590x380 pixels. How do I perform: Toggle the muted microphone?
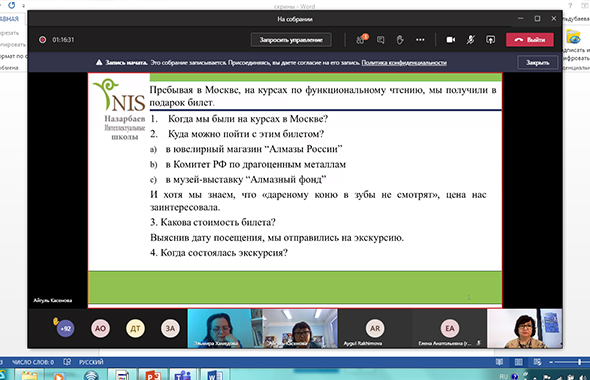pyautogui.click(x=470, y=40)
